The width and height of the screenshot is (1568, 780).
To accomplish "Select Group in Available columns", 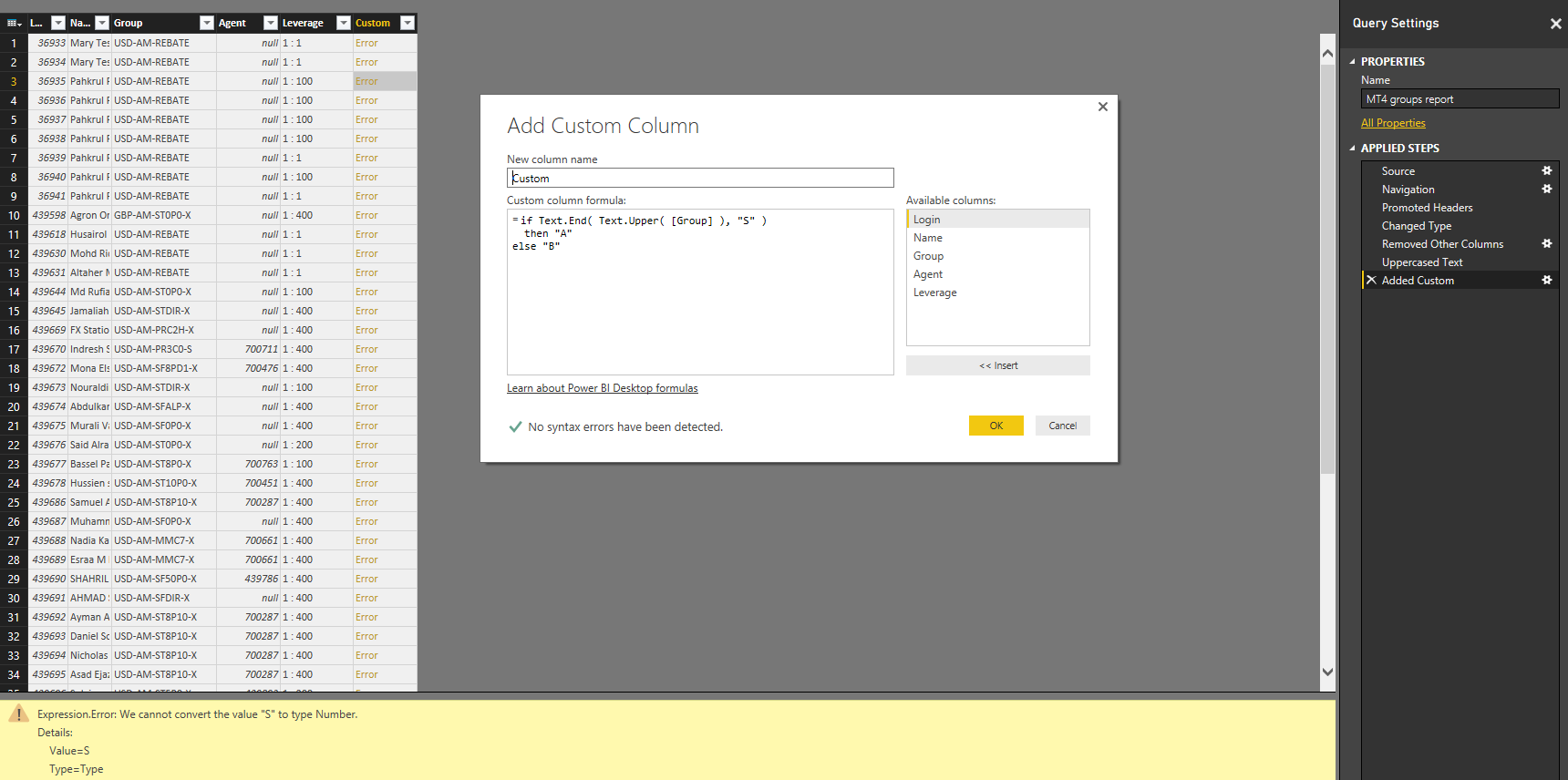I will (x=998, y=256).
